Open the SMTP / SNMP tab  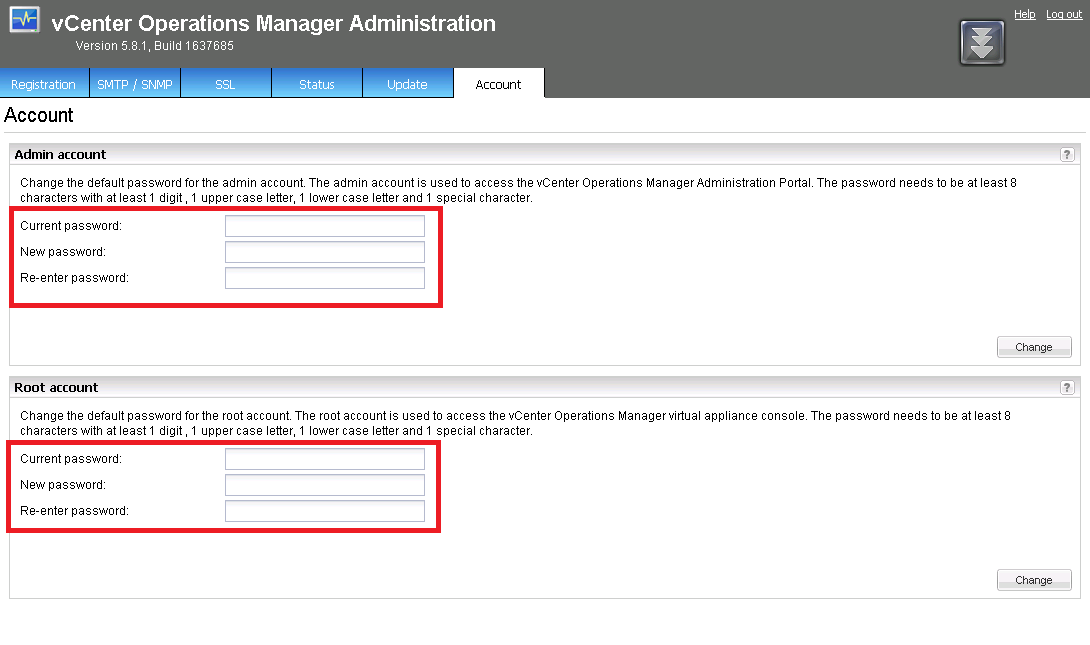coord(135,83)
